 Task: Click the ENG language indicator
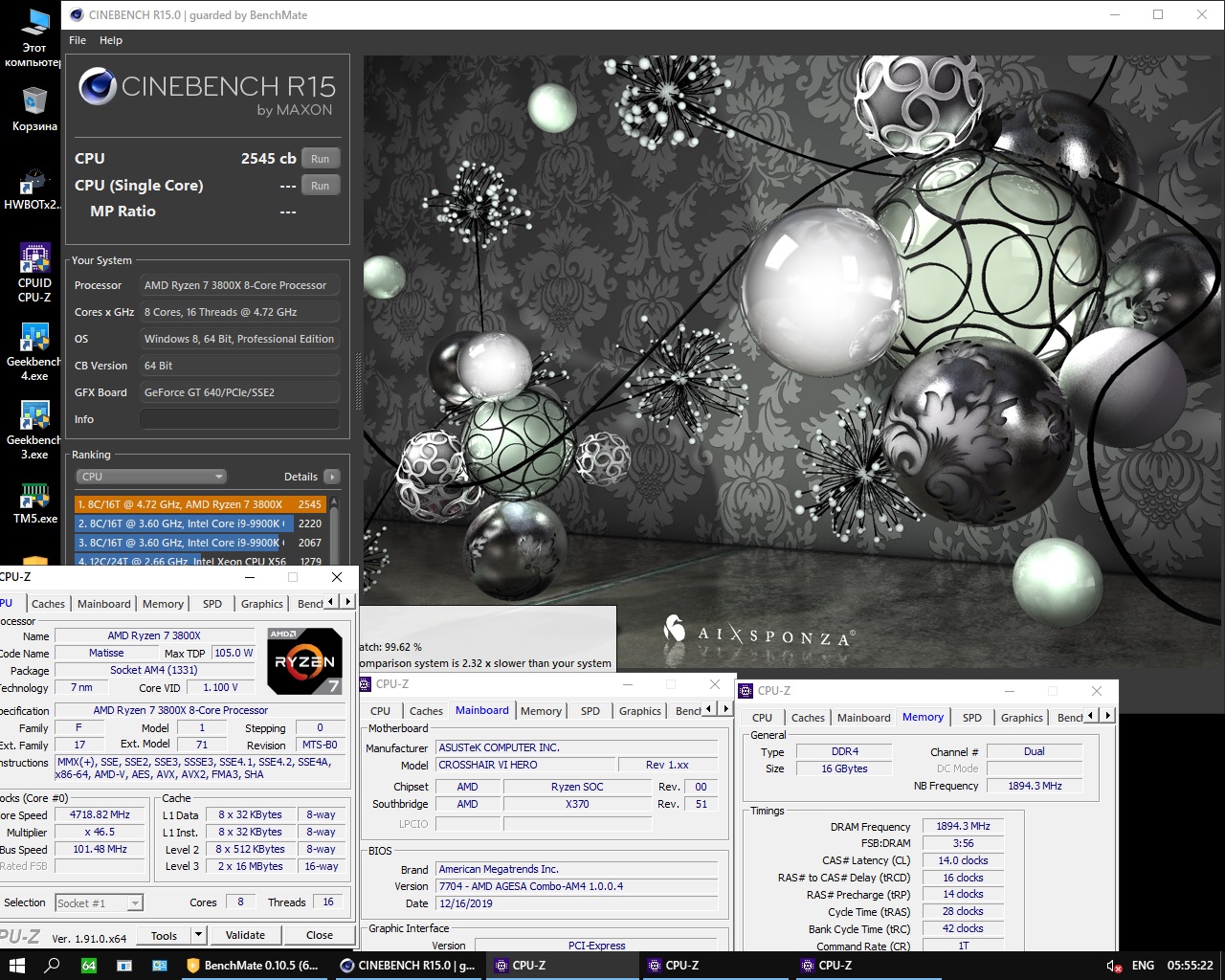(x=1143, y=966)
